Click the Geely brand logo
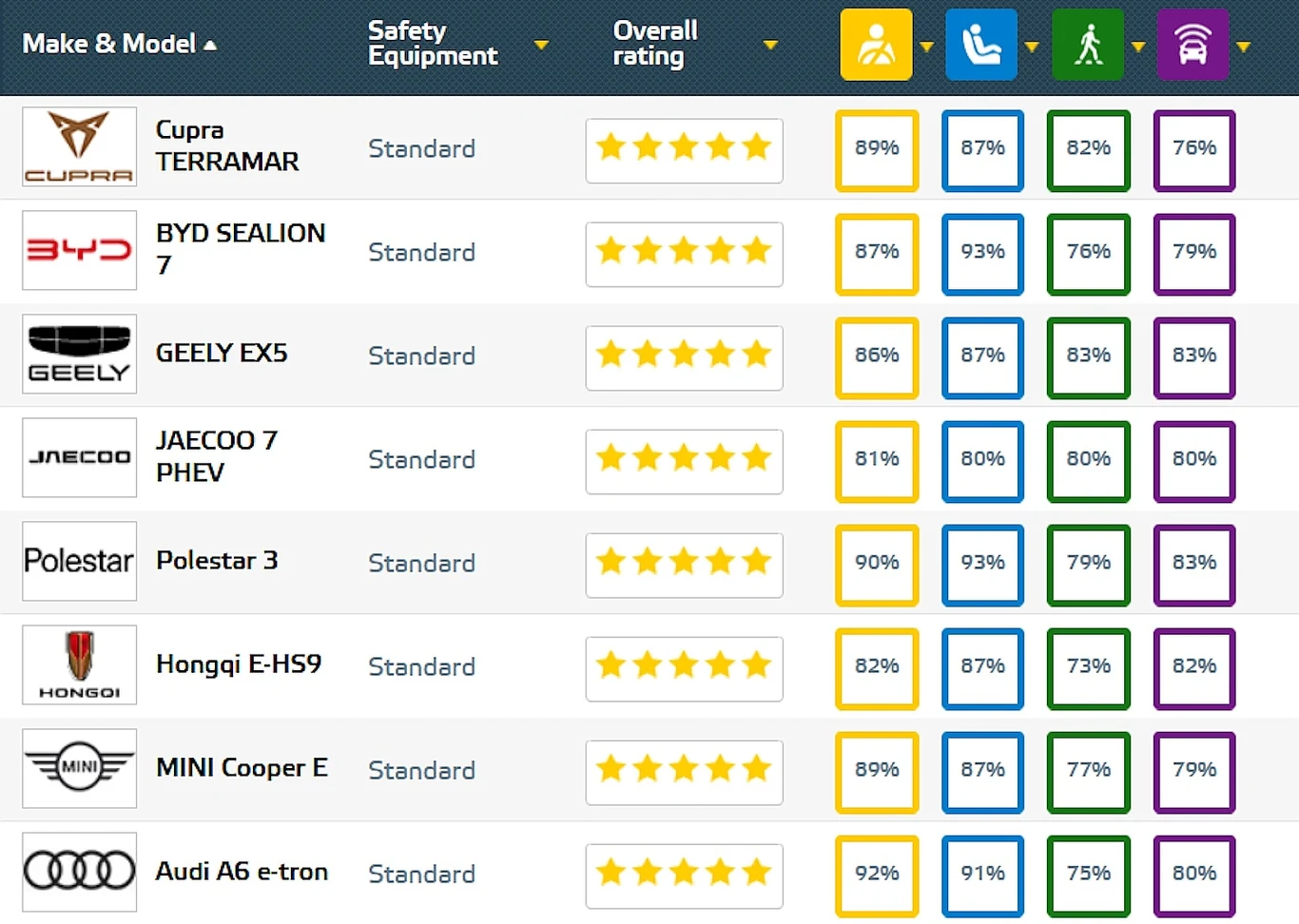Screen dimensions: 1299x924 [79, 354]
